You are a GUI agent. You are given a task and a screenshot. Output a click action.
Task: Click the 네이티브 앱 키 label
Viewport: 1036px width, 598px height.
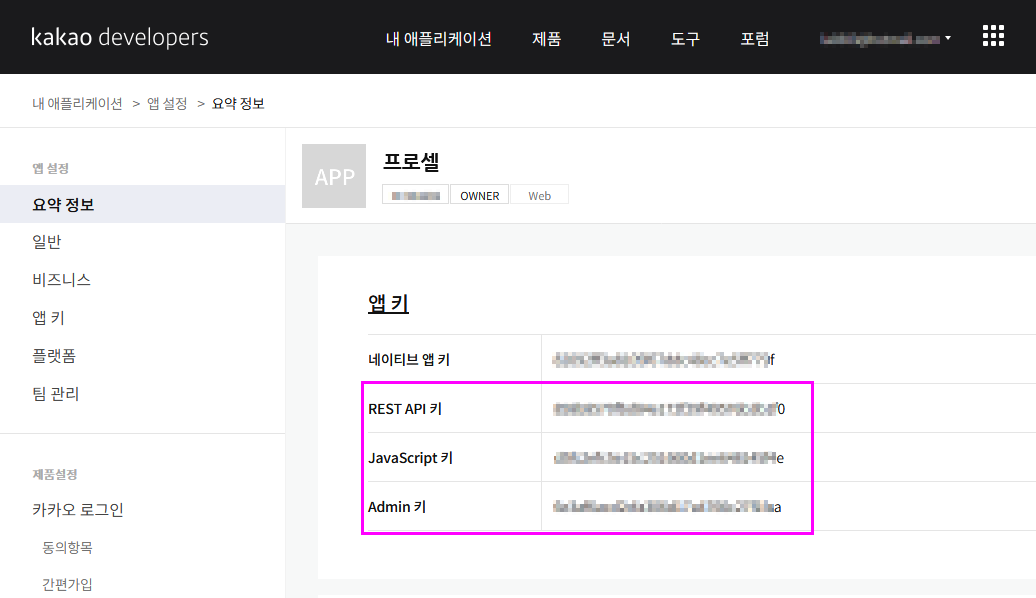click(x=409, y=359)
